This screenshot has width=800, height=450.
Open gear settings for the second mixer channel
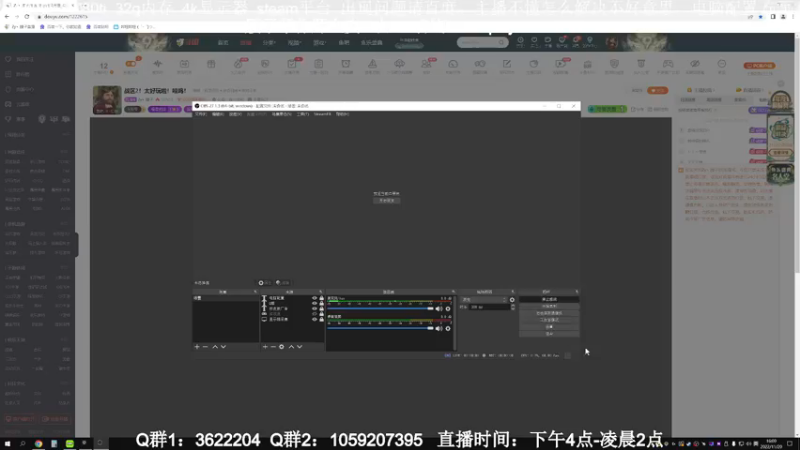coord(448,329)
